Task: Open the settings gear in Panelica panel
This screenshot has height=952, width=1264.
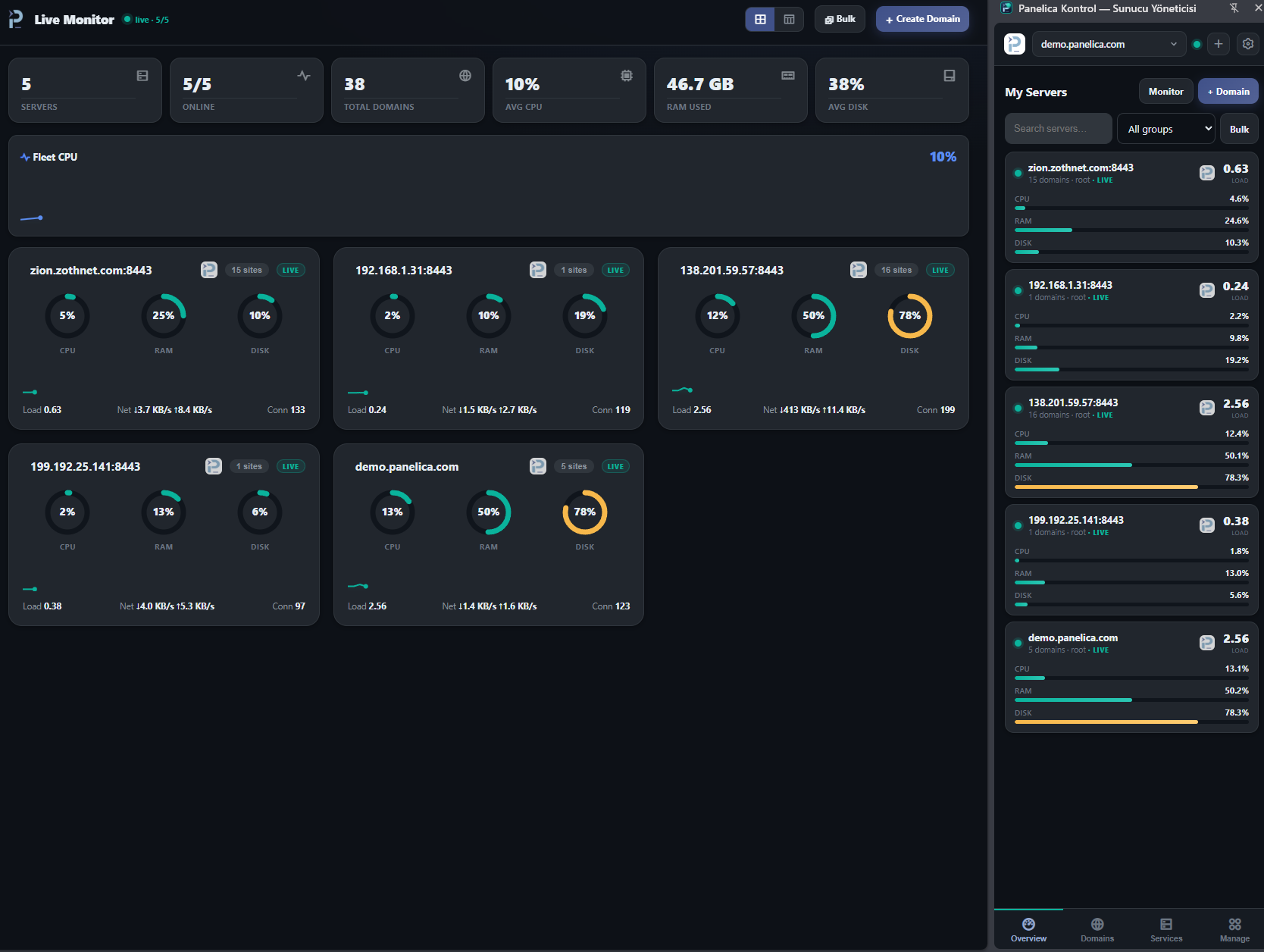Action: [x=1248, y=44]
